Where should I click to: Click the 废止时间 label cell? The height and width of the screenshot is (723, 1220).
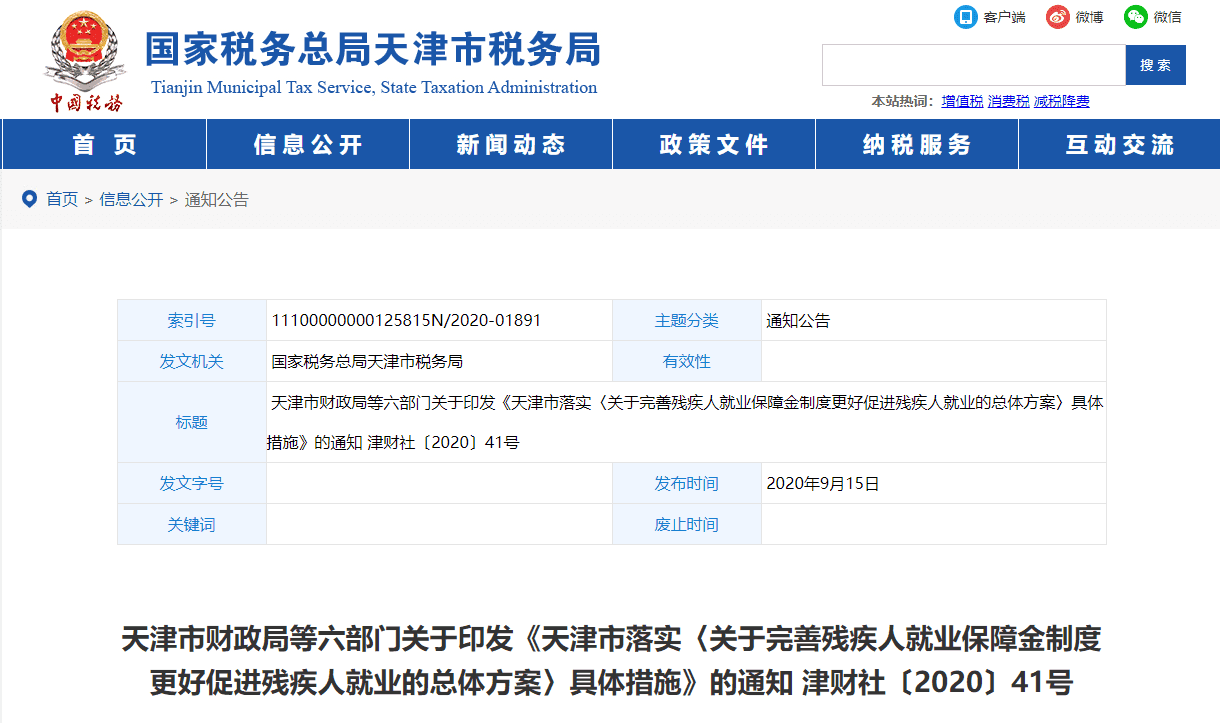coord(687,524)
